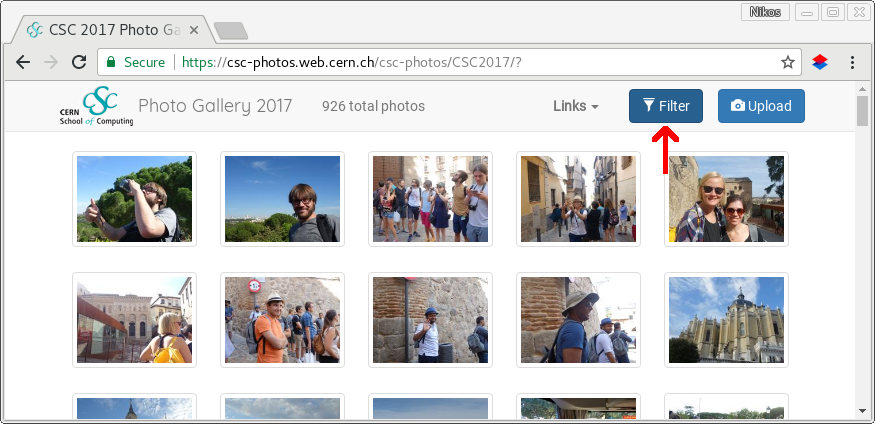Open Chrome three-dot menu

coord(852,62)
